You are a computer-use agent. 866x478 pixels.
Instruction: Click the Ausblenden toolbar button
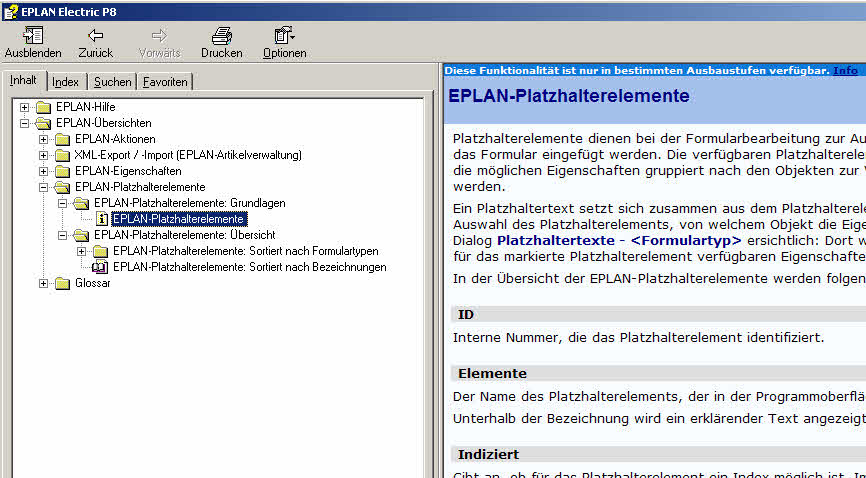coord(33,43)
